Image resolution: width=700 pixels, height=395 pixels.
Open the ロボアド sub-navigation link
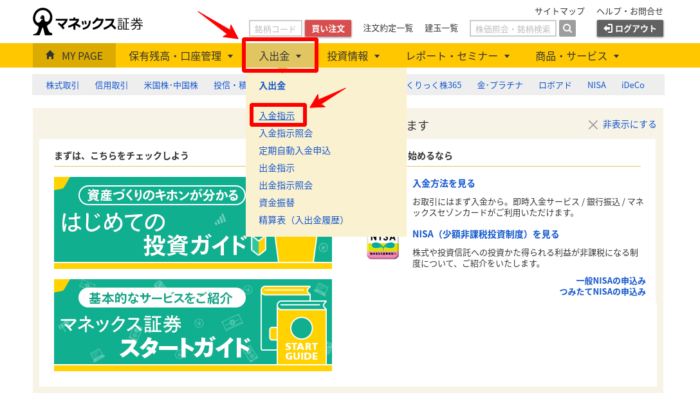554,85
